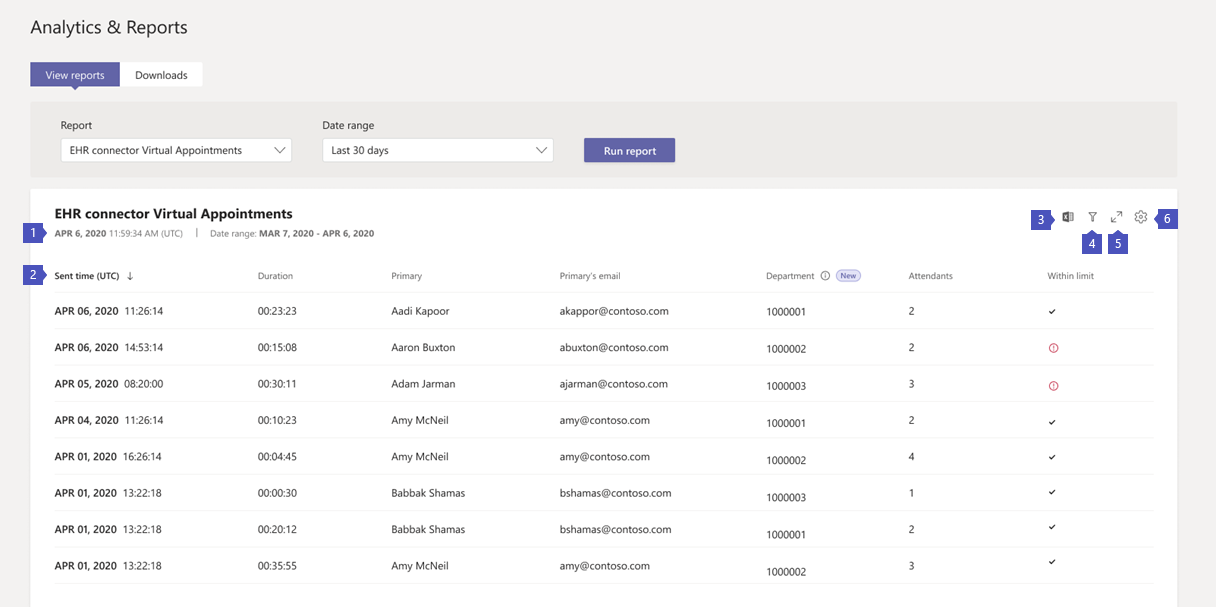The width and height of the screenshot is (1216, 607).
Task: Click the Department column header
Action: click(791, 276)
